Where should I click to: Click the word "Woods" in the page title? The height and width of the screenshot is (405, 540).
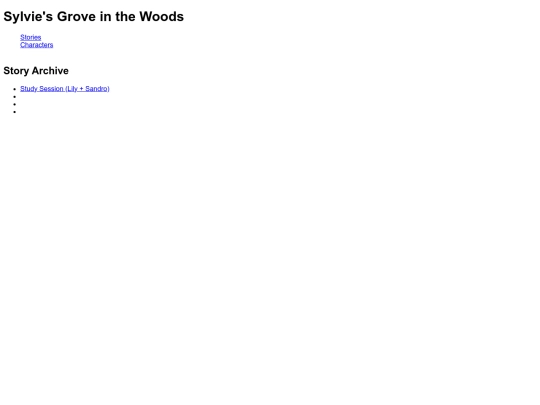(162, 17)
